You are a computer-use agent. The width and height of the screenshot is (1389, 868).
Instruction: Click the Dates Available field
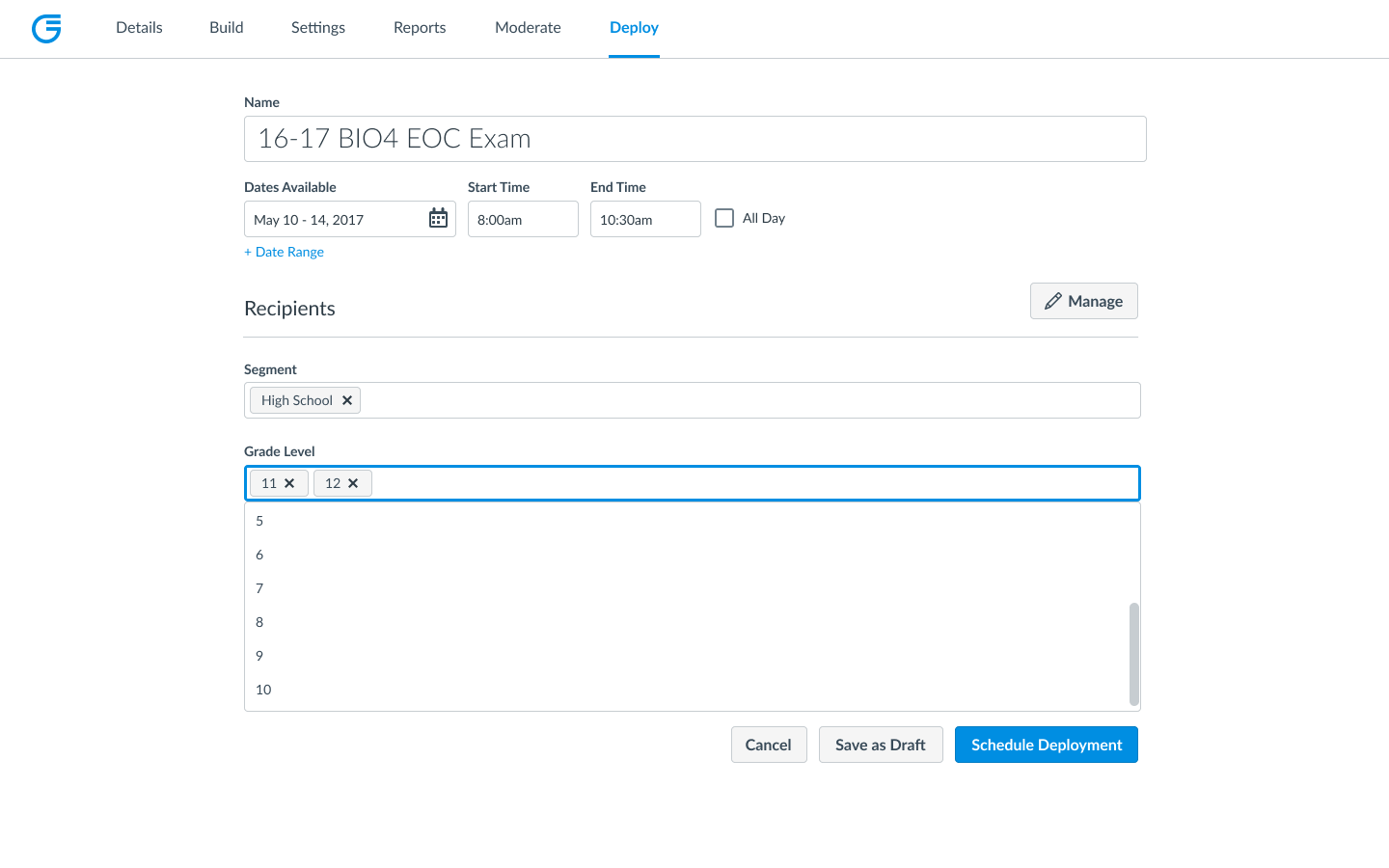point(349,219)
